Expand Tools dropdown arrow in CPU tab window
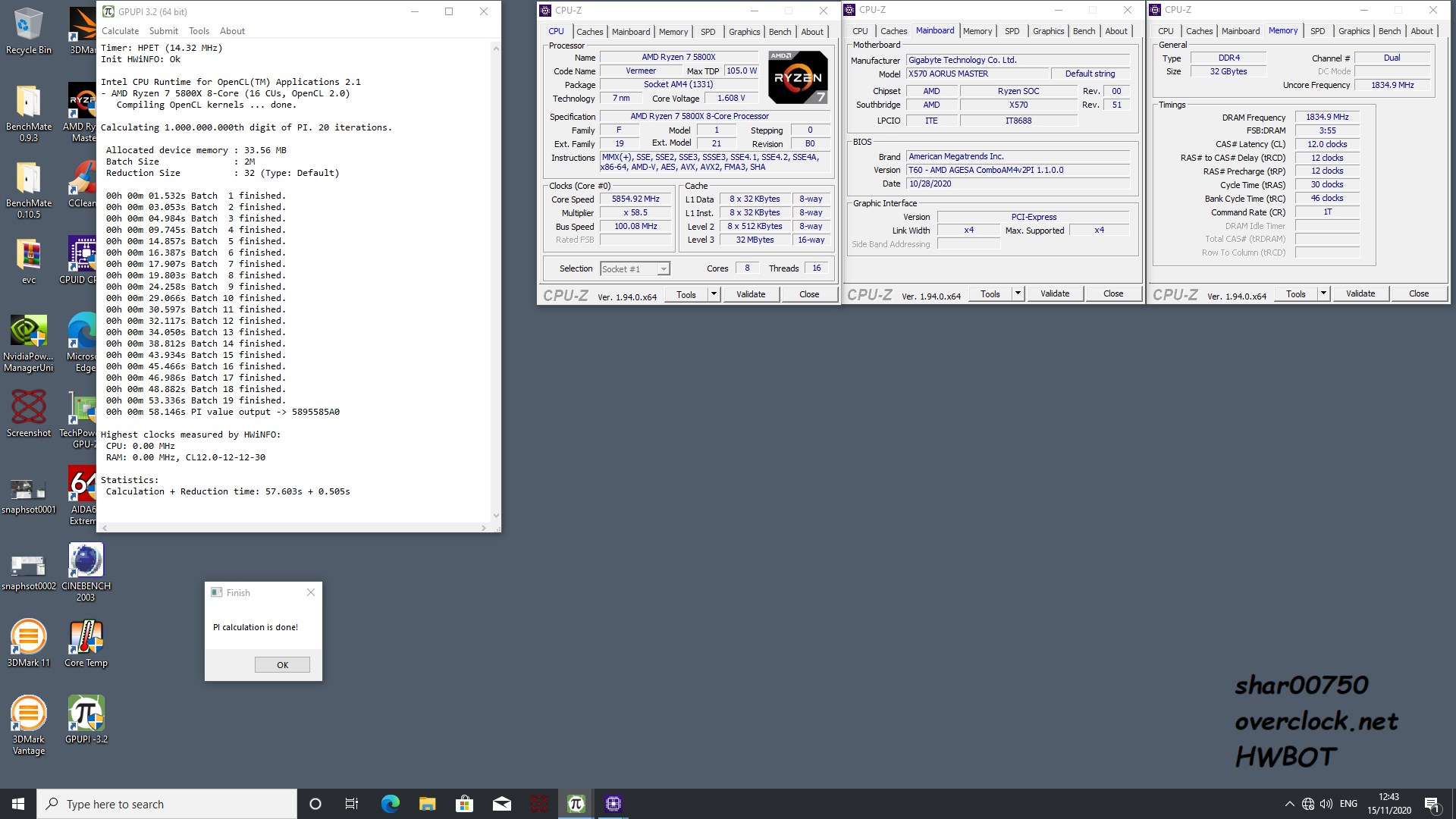Viewport: 1456px width, 819px height. tap(714, 294)
